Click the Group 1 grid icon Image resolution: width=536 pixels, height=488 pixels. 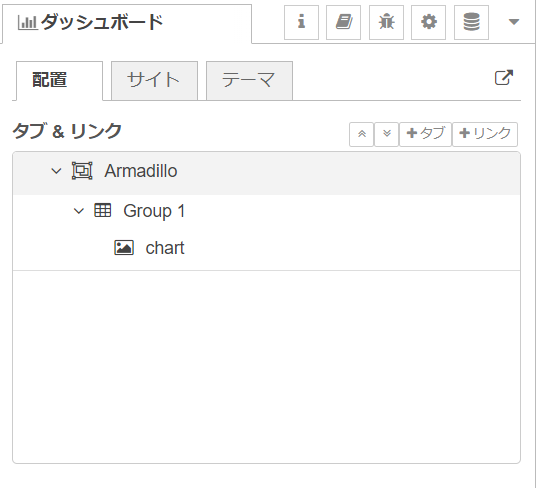(x=103, y=211)
